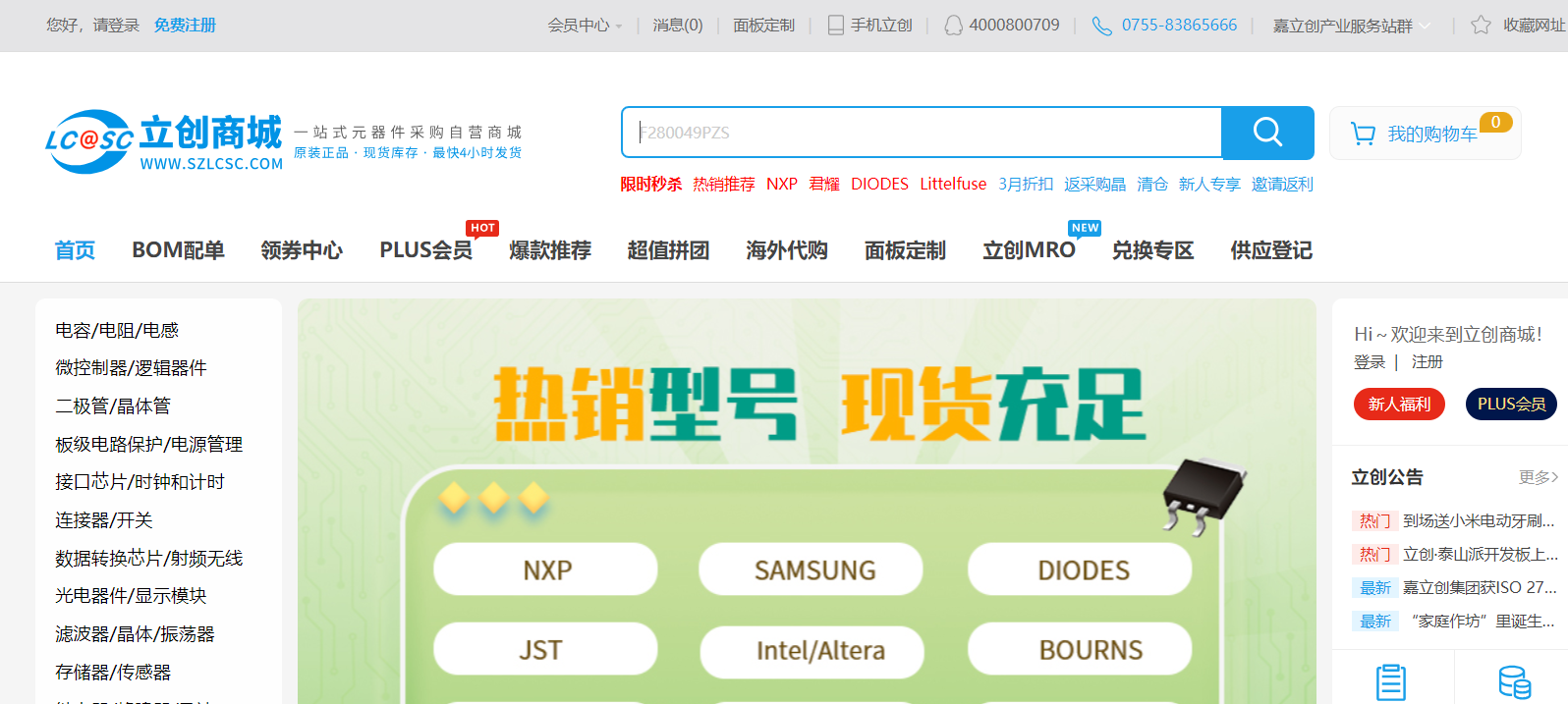Select 电容/电阻/电感 category
1568x704 pixels.
117,331
